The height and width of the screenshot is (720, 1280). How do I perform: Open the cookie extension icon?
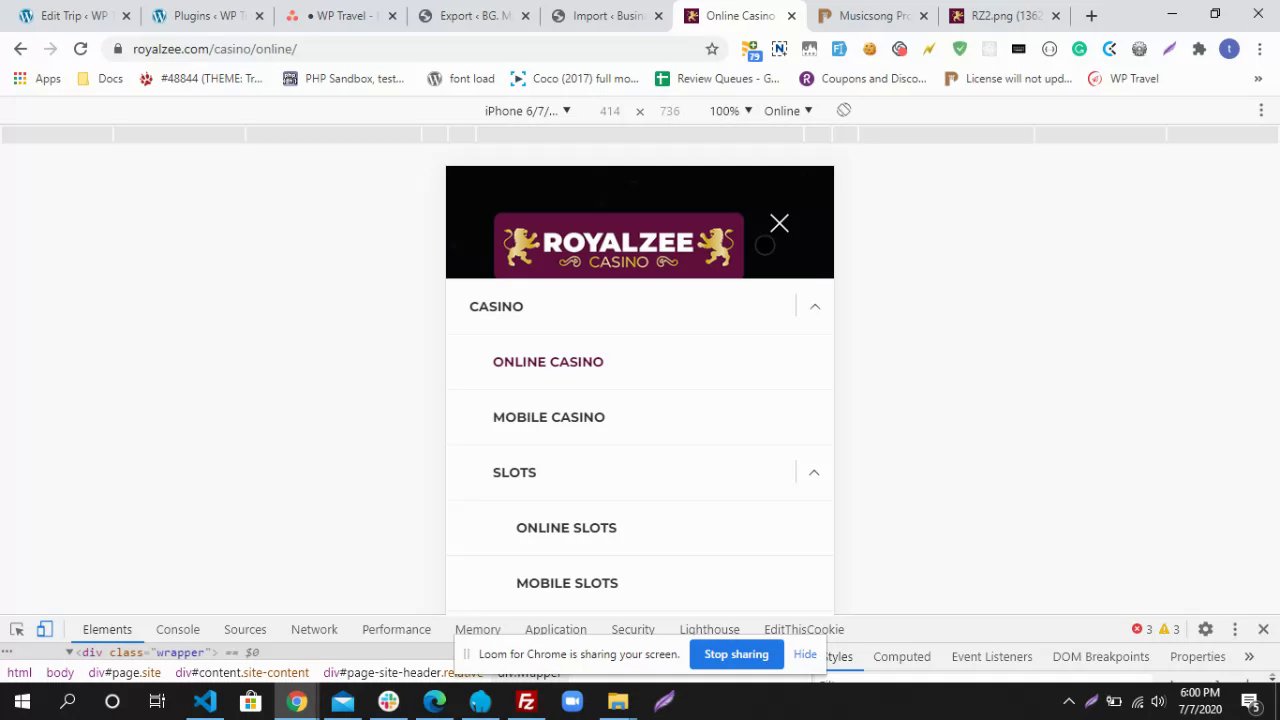tap(869, 49)
